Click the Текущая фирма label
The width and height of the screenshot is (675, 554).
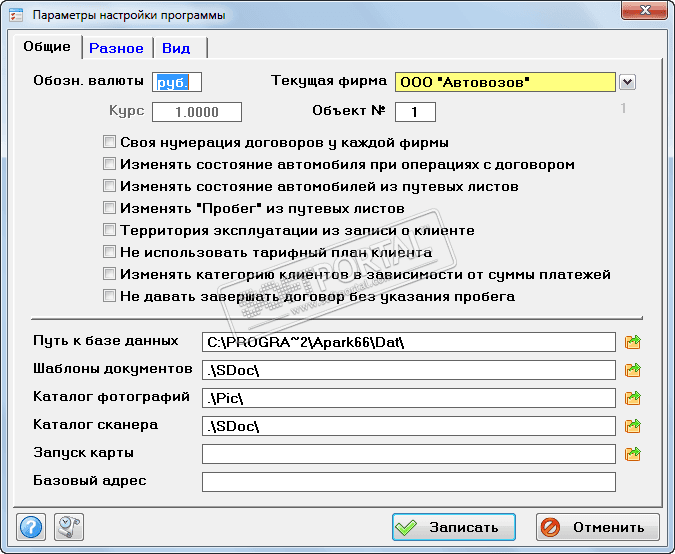coord(328,81)
